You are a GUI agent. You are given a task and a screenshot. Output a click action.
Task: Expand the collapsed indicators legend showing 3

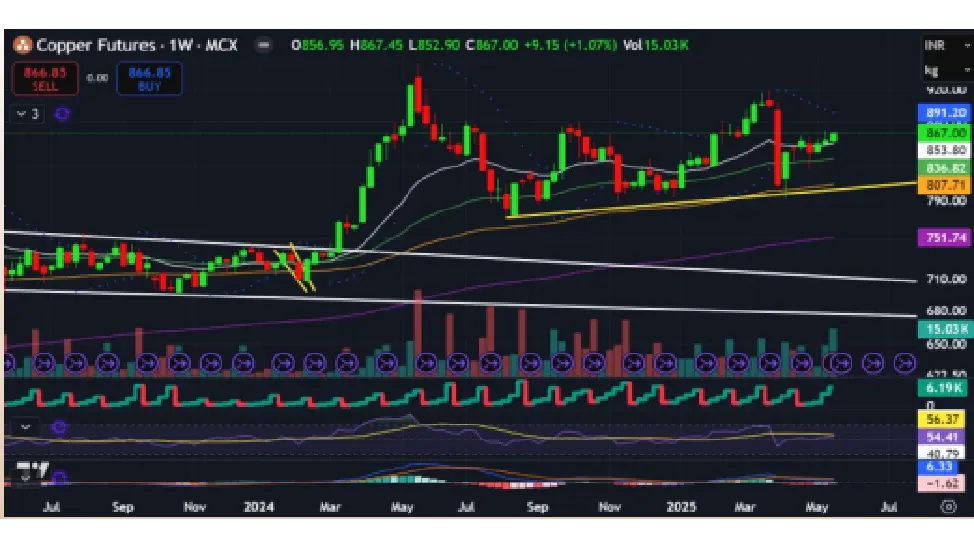pos(28,114)
